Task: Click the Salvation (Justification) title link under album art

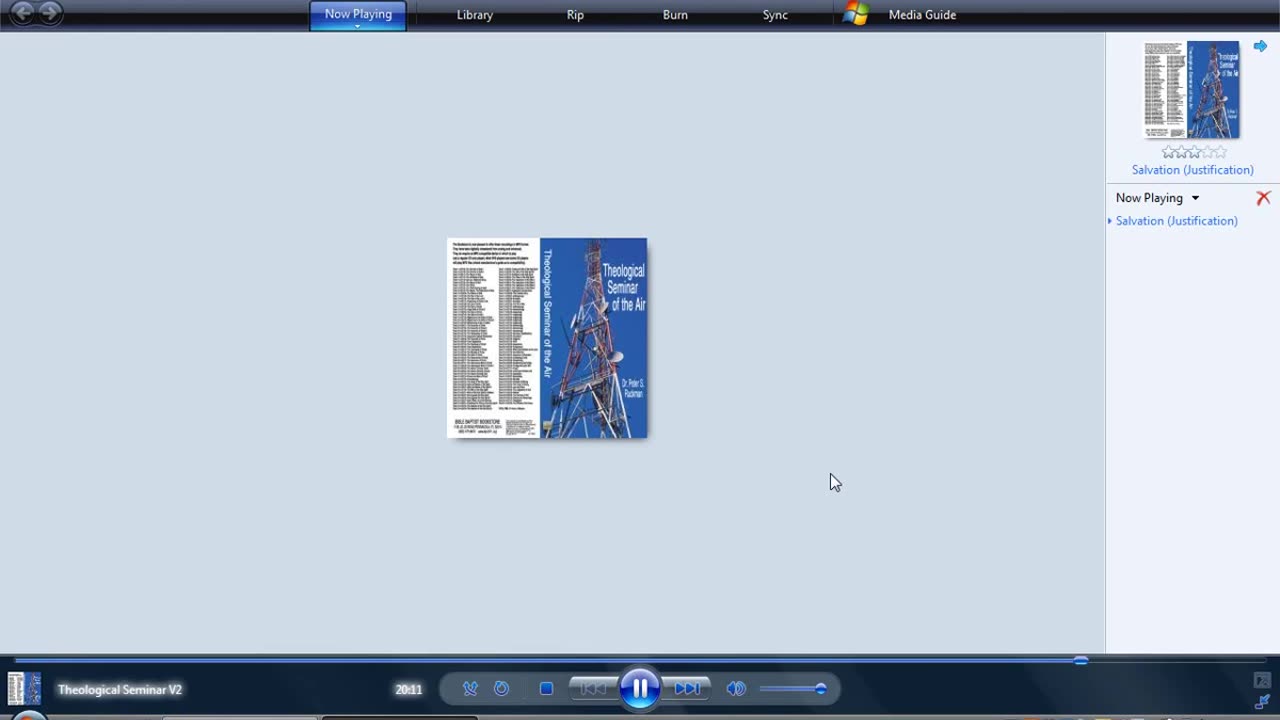Action: (1192, 170)
